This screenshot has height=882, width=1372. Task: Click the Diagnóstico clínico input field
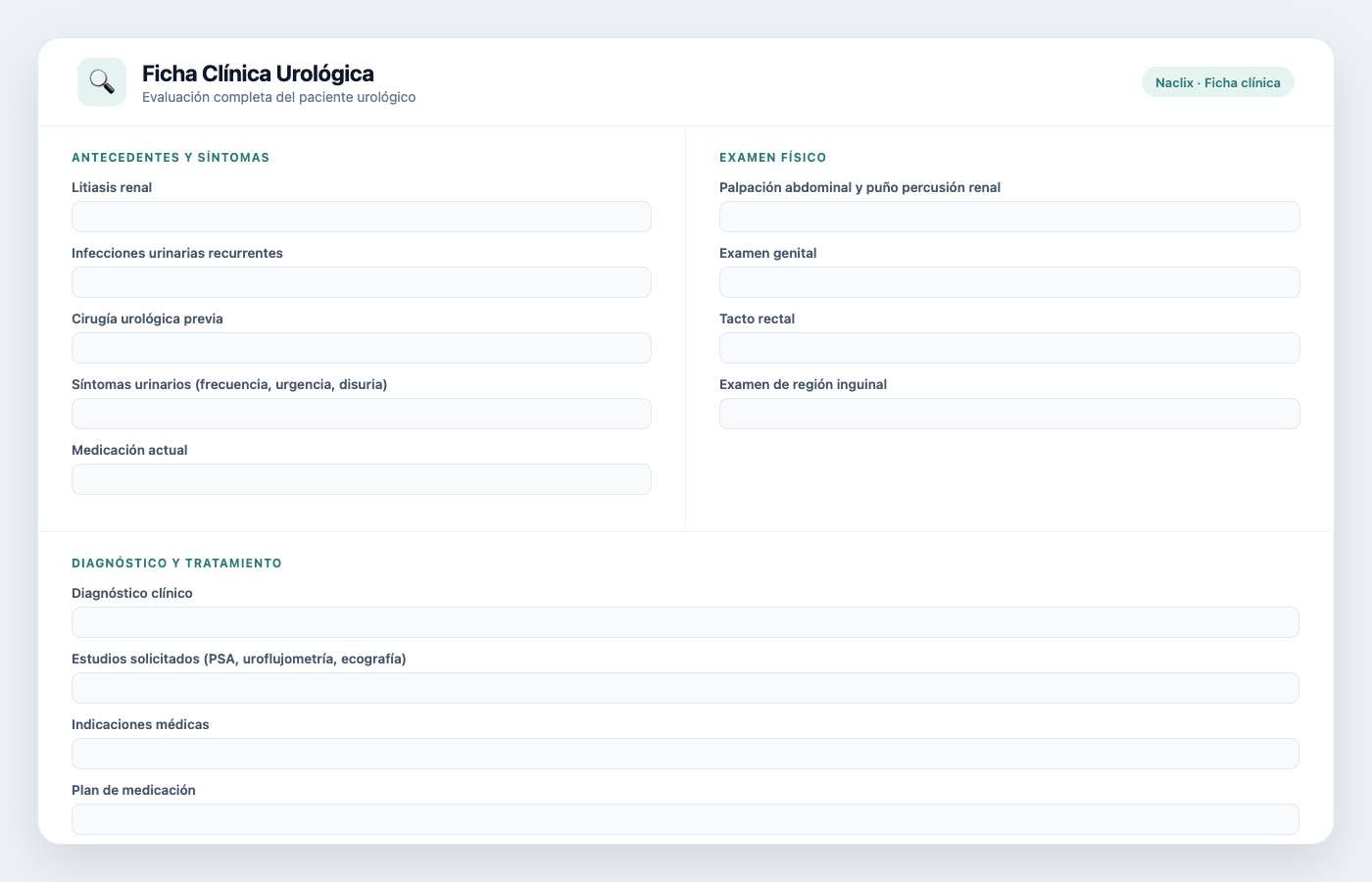click(685, 622)
